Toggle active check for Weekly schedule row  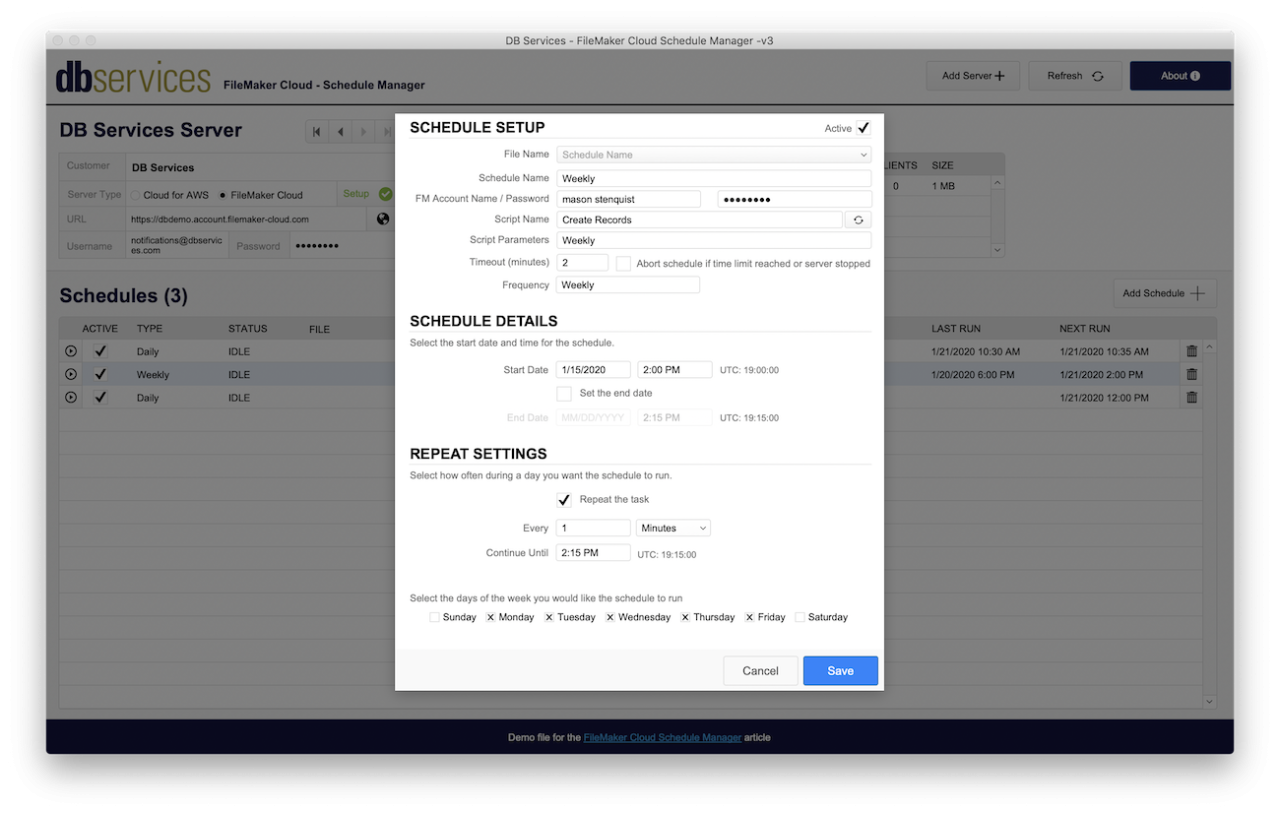[x=100, y=374]
